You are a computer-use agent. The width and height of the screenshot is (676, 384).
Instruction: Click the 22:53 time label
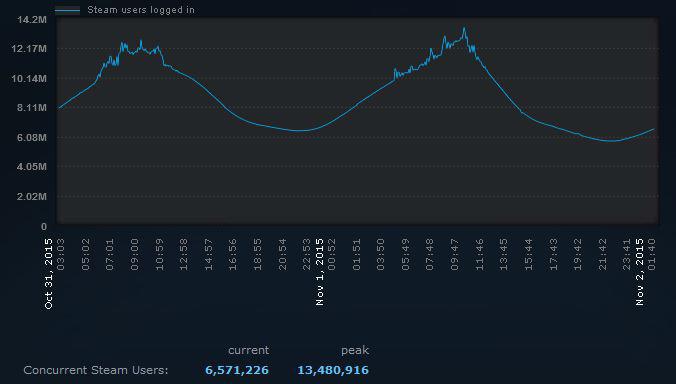(307, 254)
